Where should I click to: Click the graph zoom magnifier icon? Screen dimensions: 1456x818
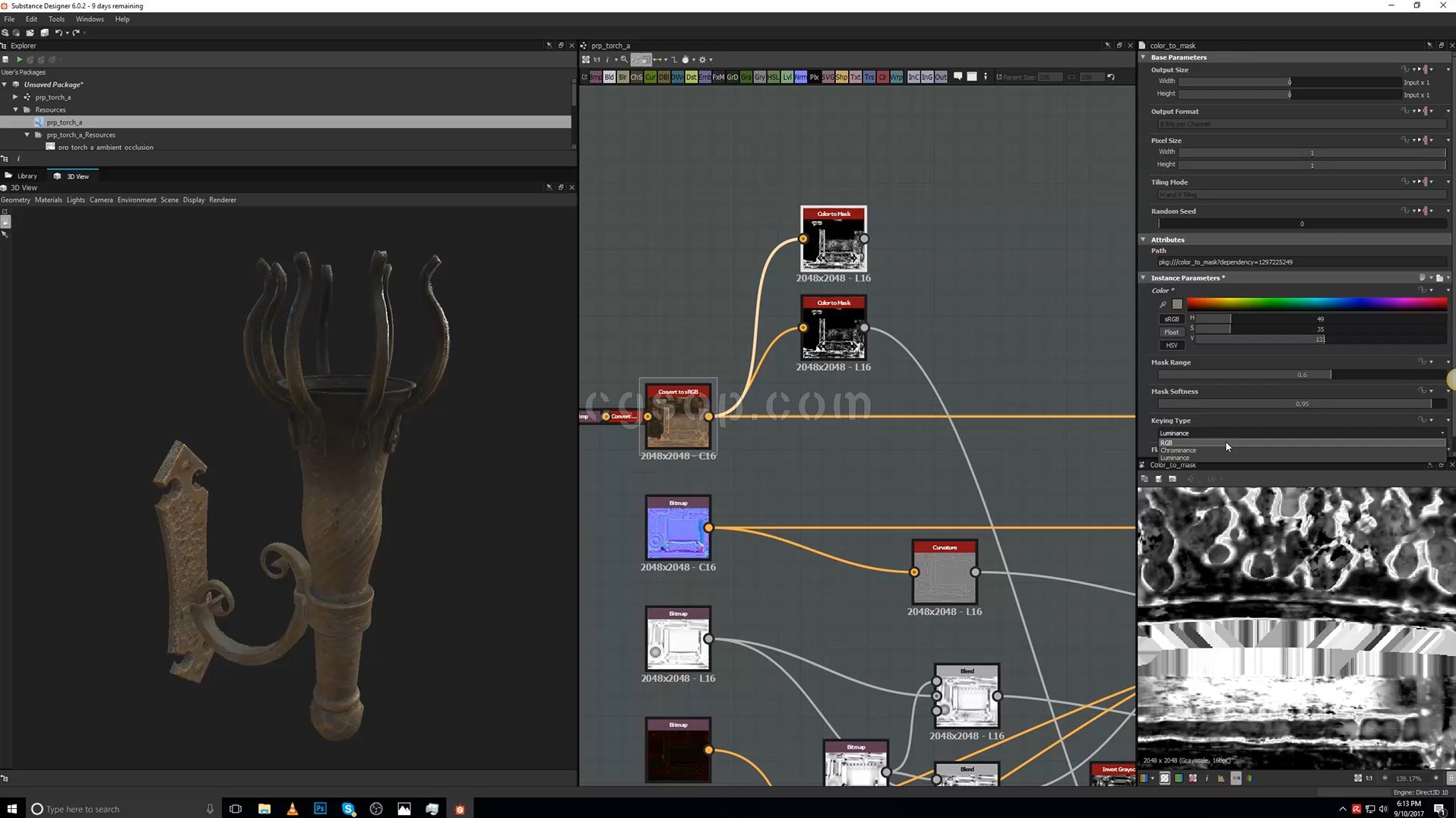(624, 59)
